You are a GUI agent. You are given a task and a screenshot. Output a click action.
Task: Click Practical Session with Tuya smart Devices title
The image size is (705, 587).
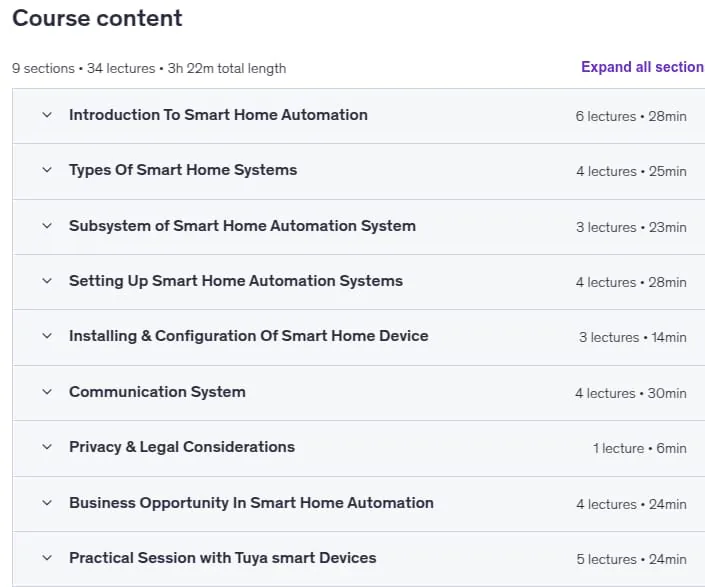click(x=223, y=558)
